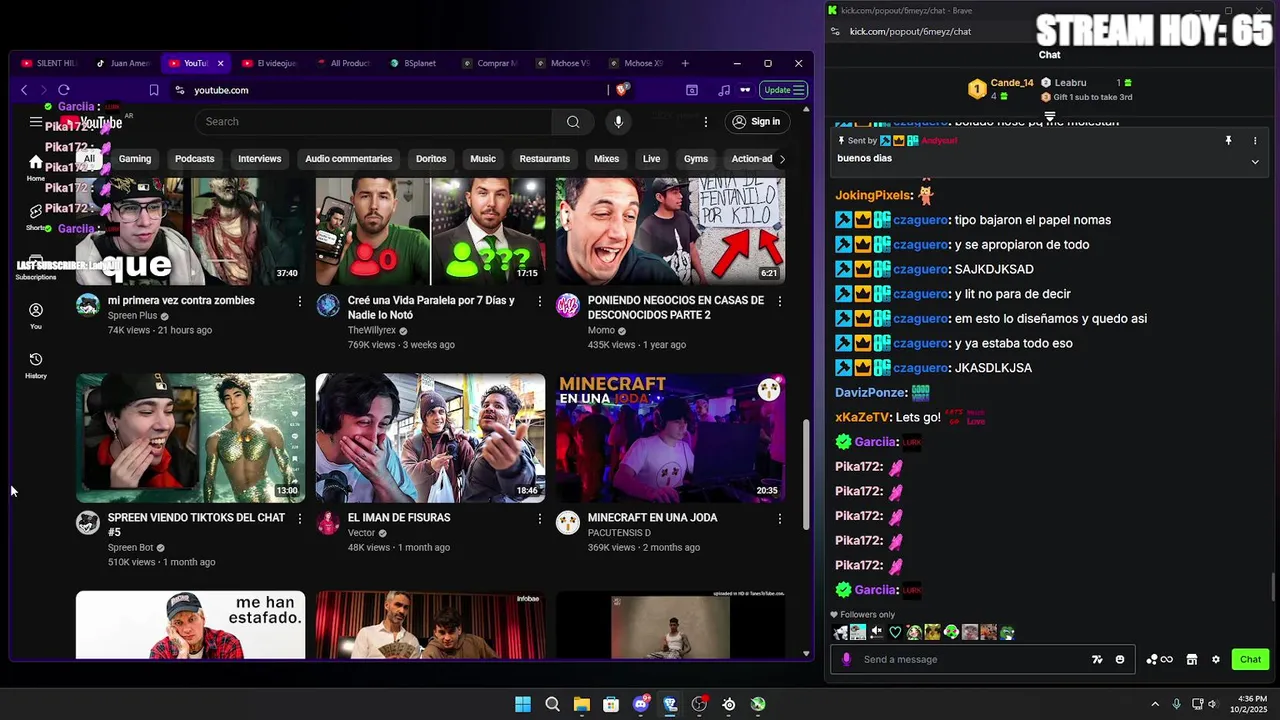This screenshot has height=720, width=1280.
Task: Click the YouTube Sign in button
Action: (x=755, y=122)
